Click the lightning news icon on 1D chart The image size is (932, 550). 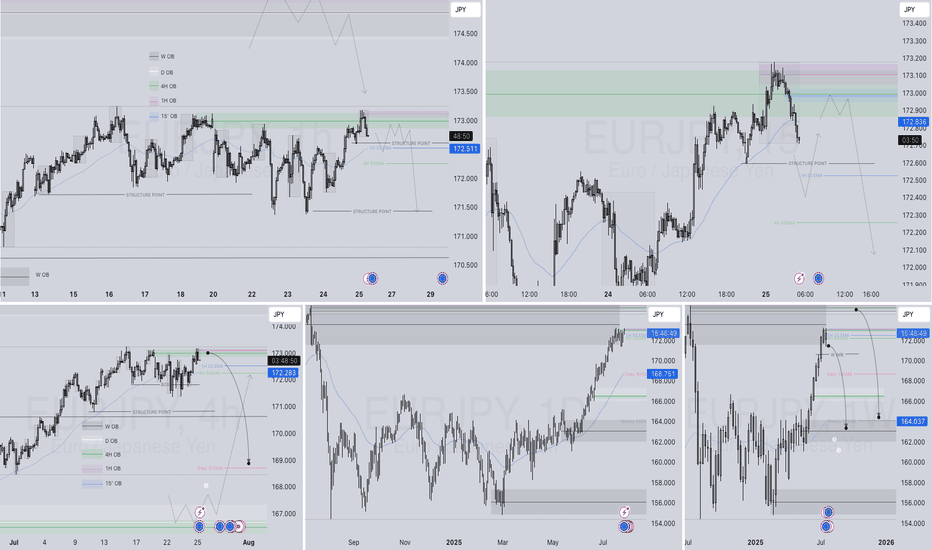pyautogui.click(x=625, y=513)
